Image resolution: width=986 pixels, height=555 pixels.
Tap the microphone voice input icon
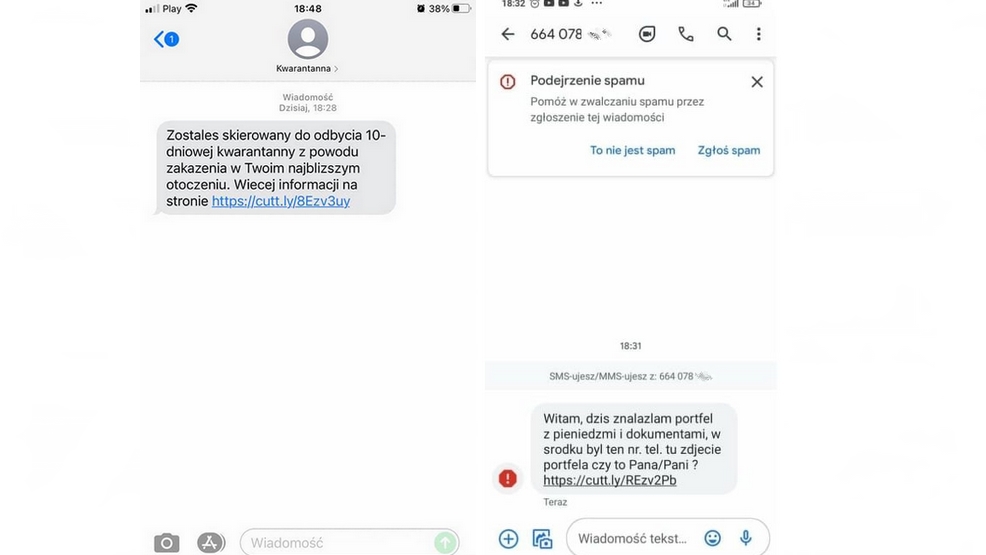click(746, 538)
